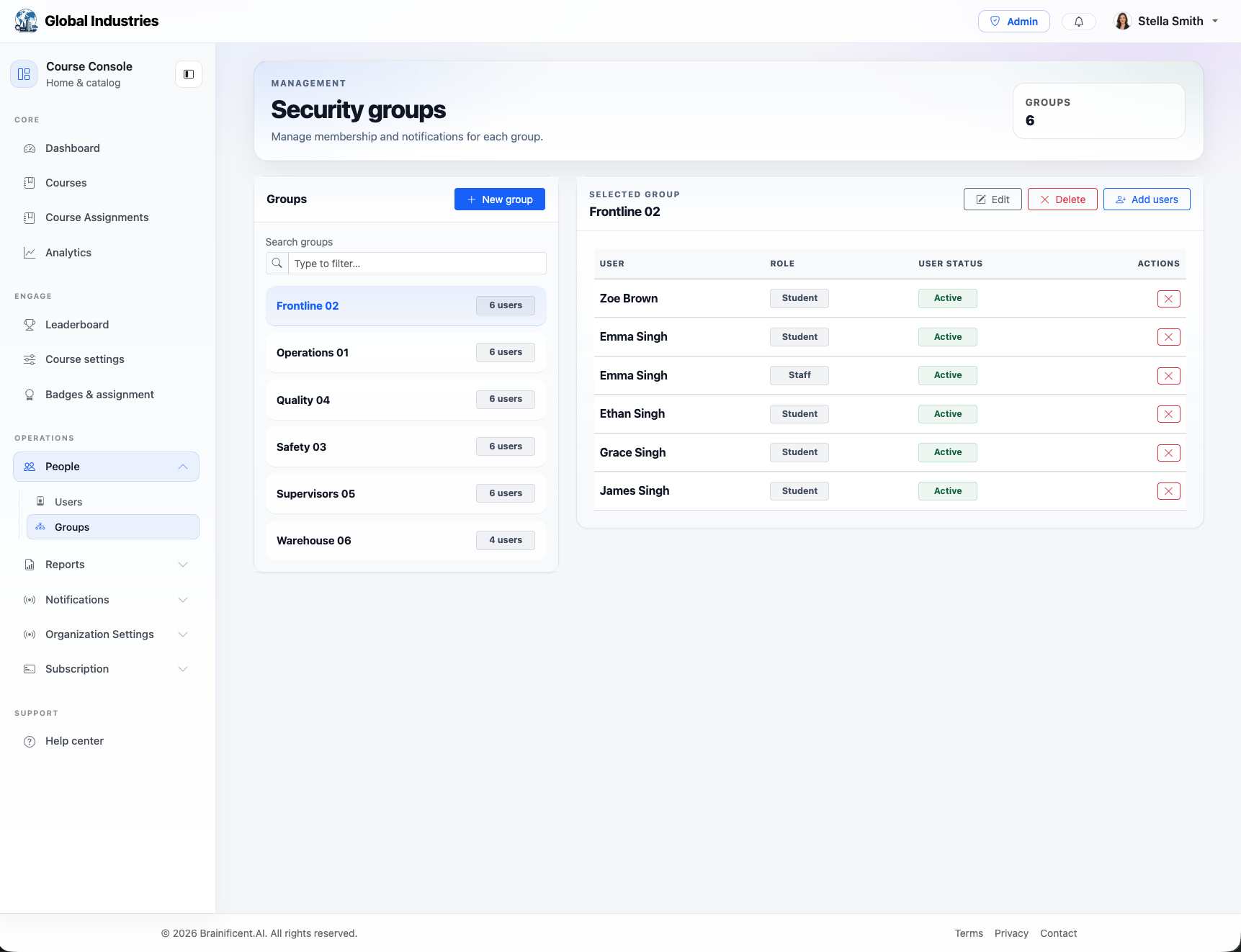The height and width of the screenshot is (952, 1241).
Task: Click the Subscription card icon
Action: pyautogui.click(x=30, y=669)
